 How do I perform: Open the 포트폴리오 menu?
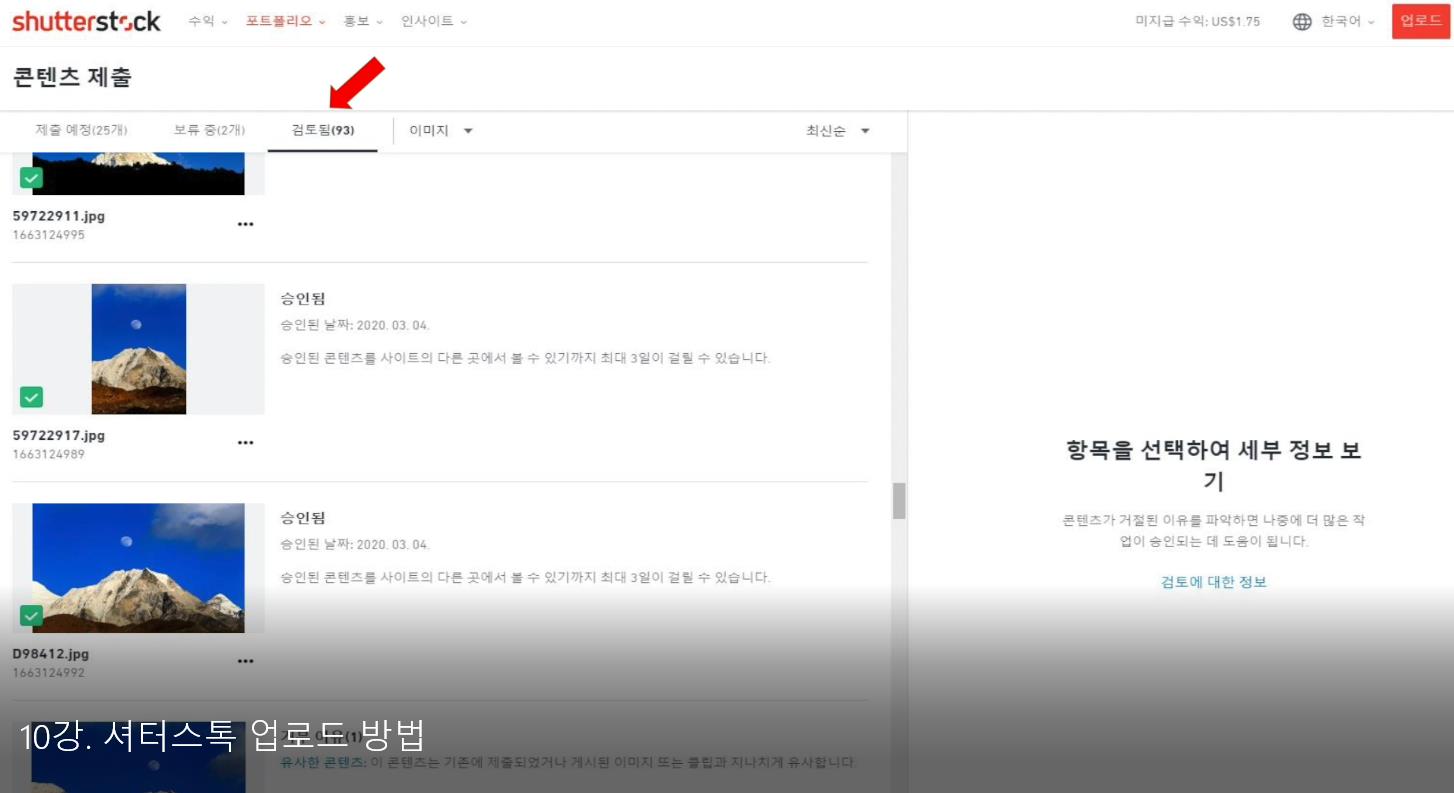286,21
